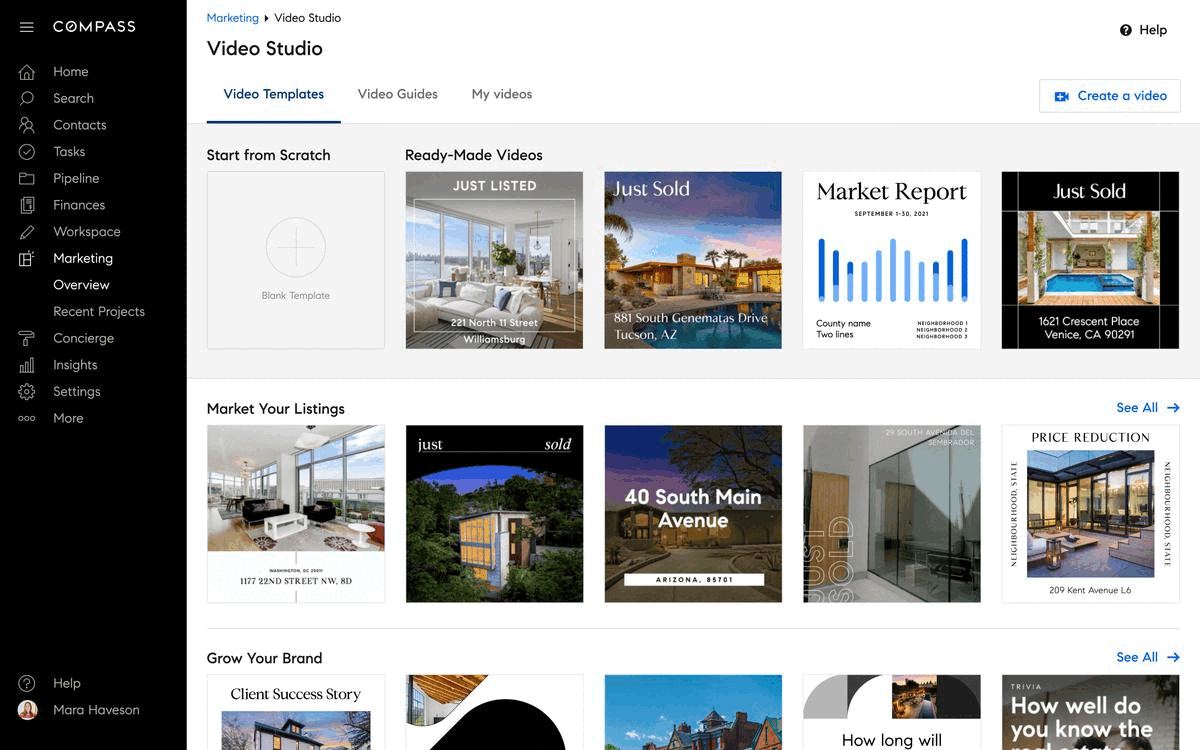Click the More dots icon
This screenshot has height=750, width=1200.
[27, 418]
